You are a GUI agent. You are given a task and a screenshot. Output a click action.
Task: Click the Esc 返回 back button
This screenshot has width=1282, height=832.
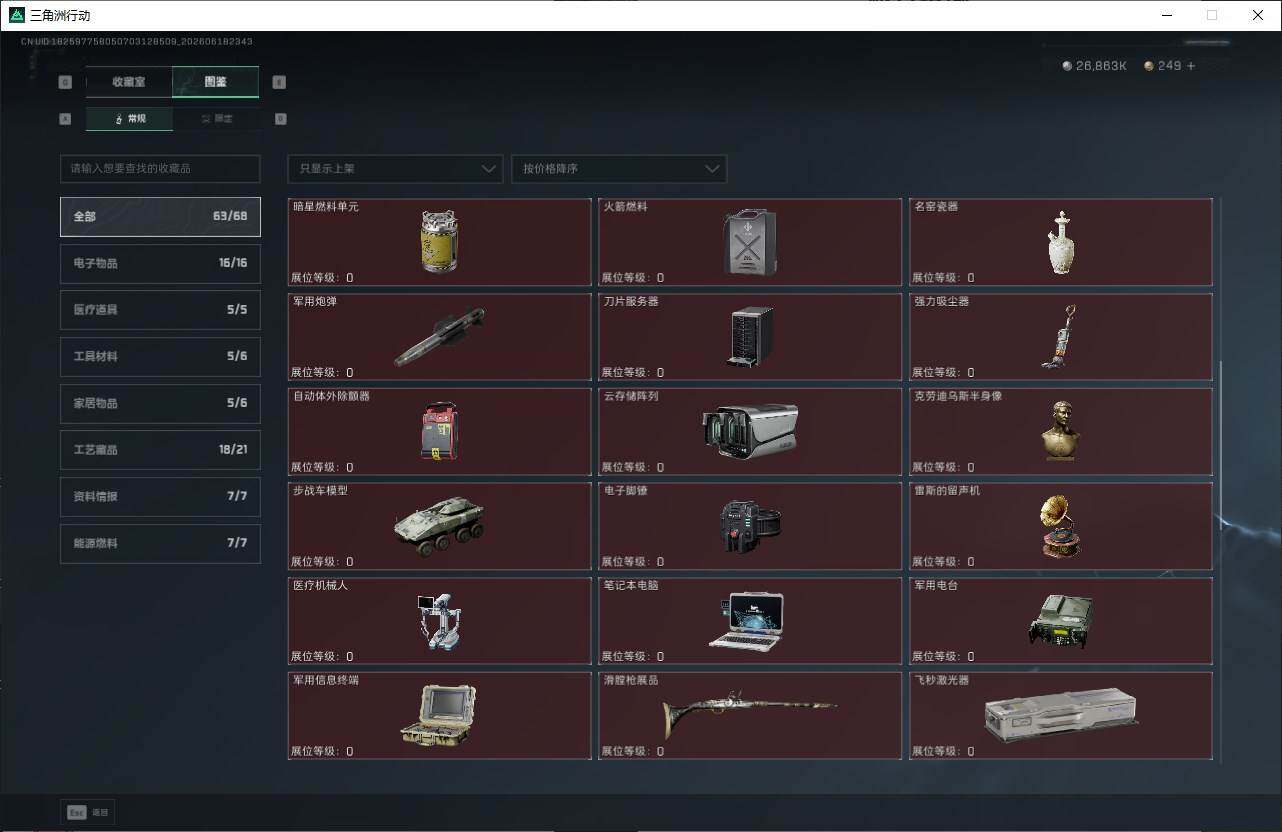[x=88, y=812]
